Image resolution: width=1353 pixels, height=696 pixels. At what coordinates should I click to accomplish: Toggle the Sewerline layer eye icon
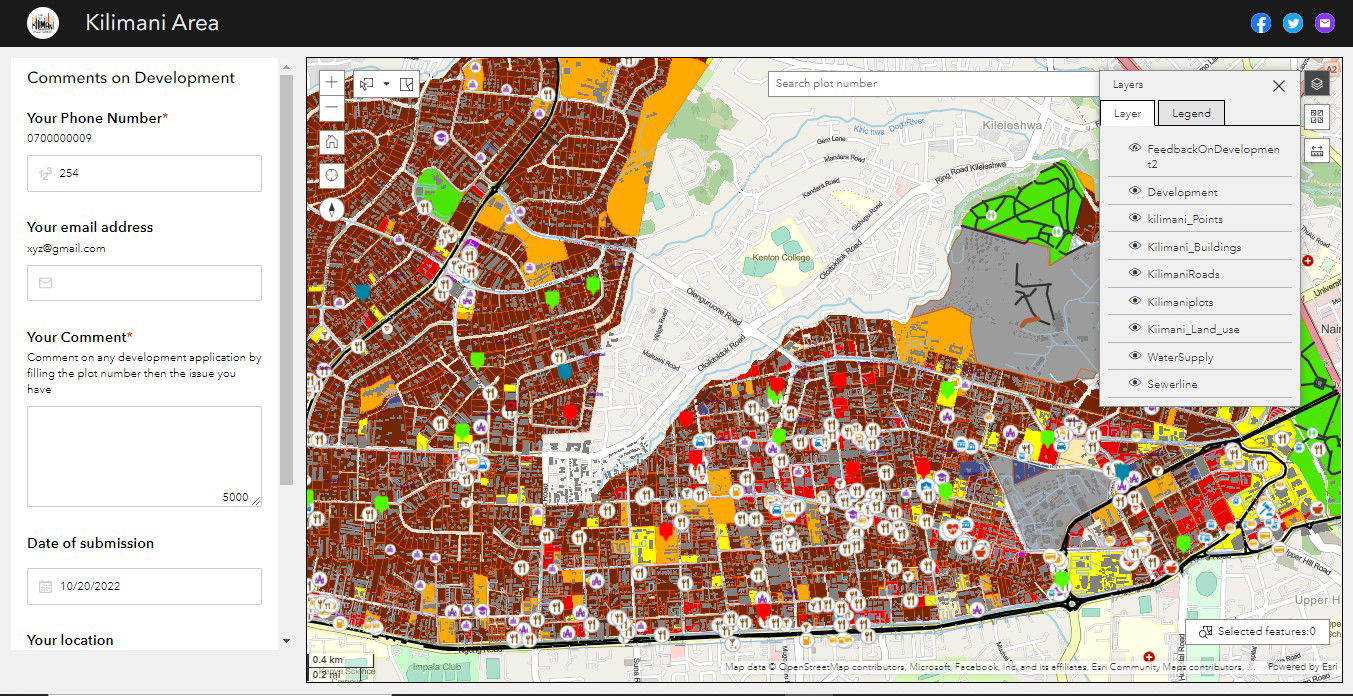pos(1134,383)
